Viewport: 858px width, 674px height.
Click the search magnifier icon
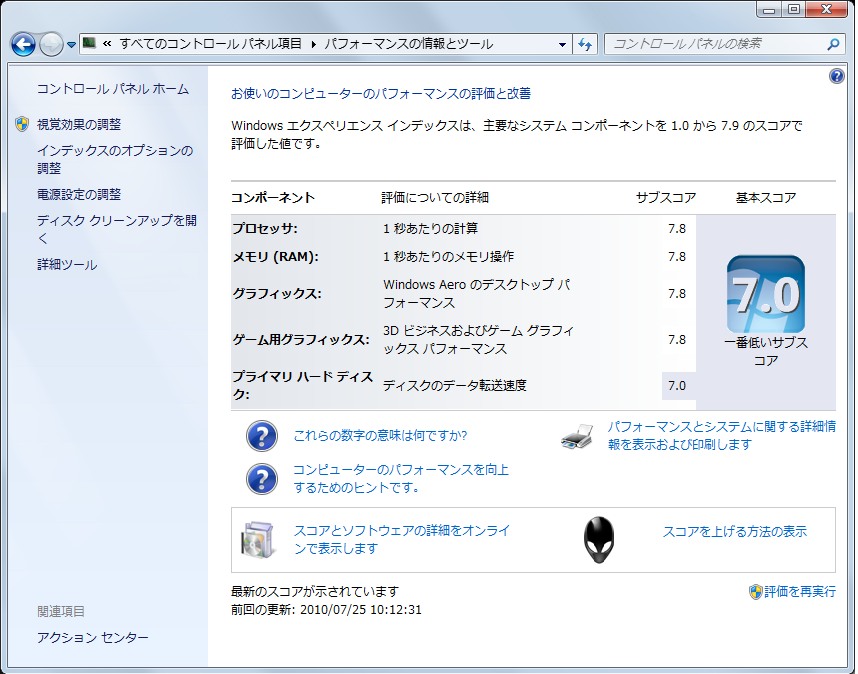pyautogui.click(x=833, y=44)
